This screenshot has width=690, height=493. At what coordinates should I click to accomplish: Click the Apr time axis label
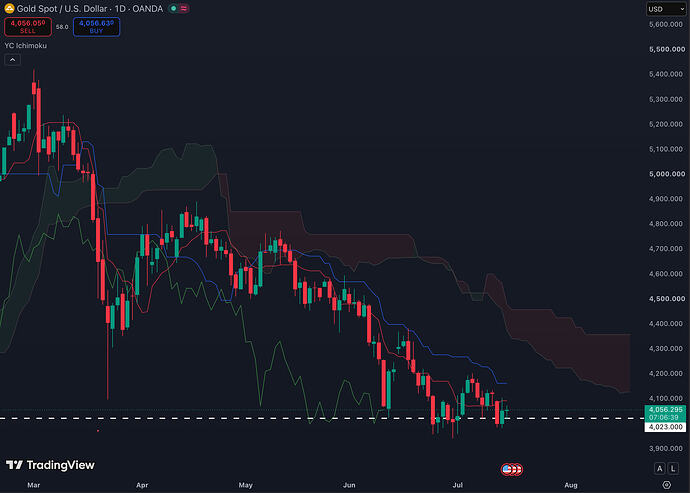click(142, 485)
